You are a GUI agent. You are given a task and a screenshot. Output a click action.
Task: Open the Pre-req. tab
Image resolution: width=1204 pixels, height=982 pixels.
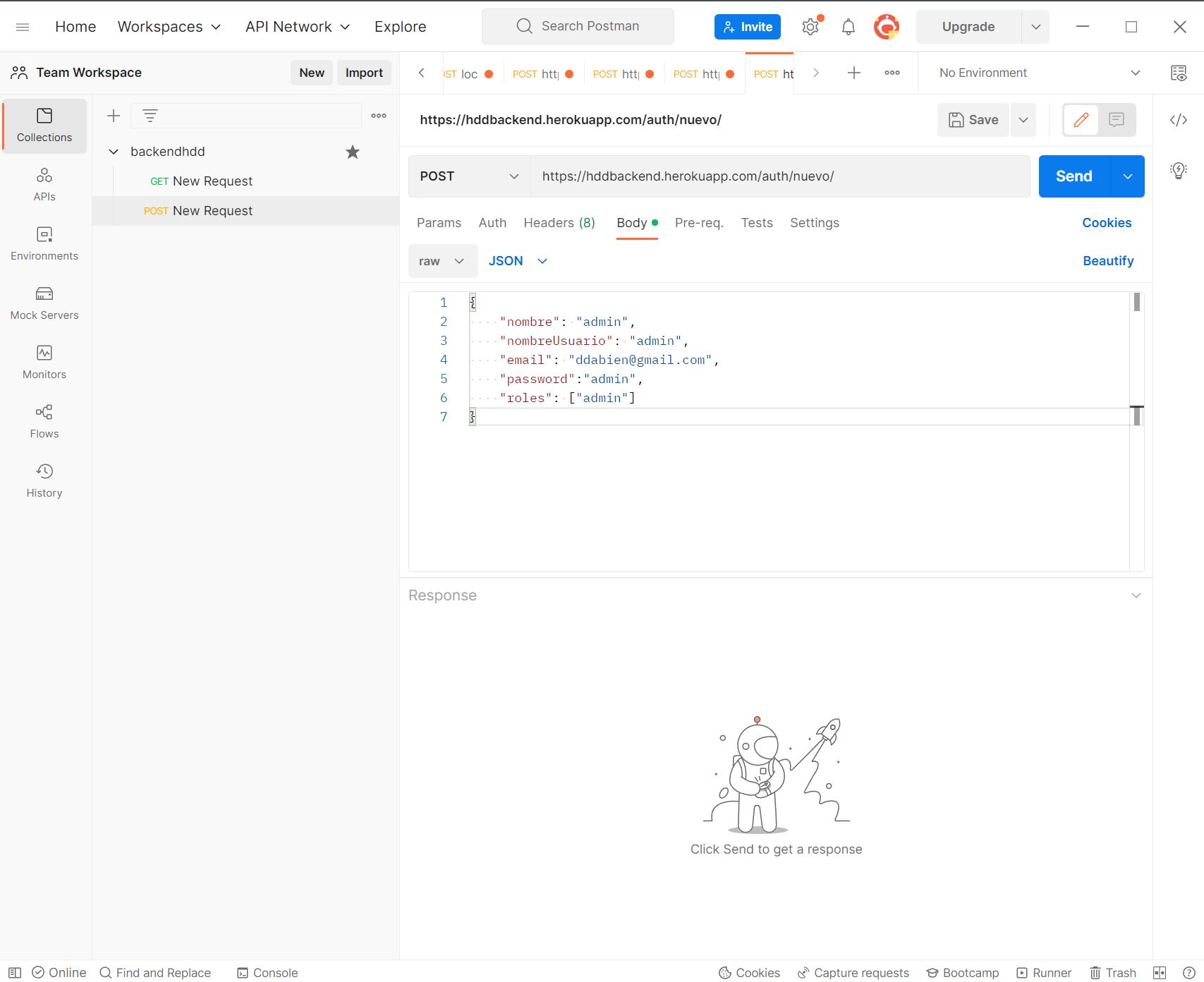[x=699, y=223]
